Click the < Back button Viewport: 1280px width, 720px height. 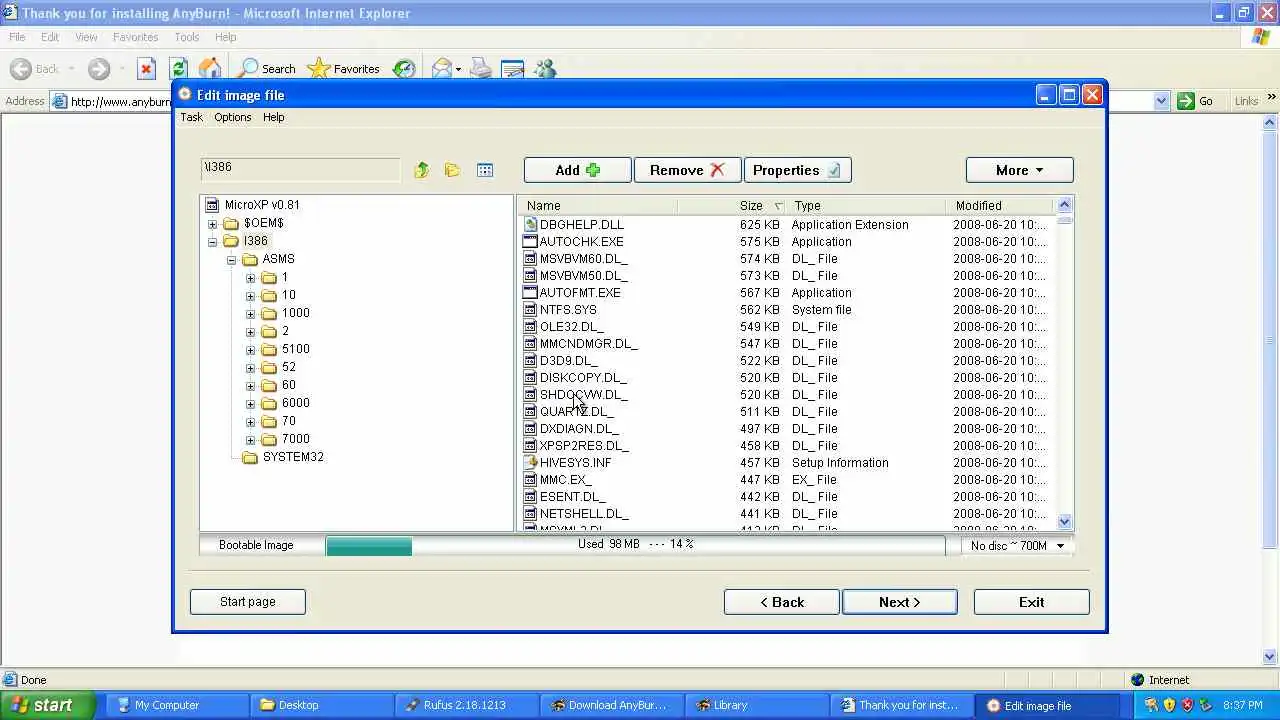click(x=781, y=602)
